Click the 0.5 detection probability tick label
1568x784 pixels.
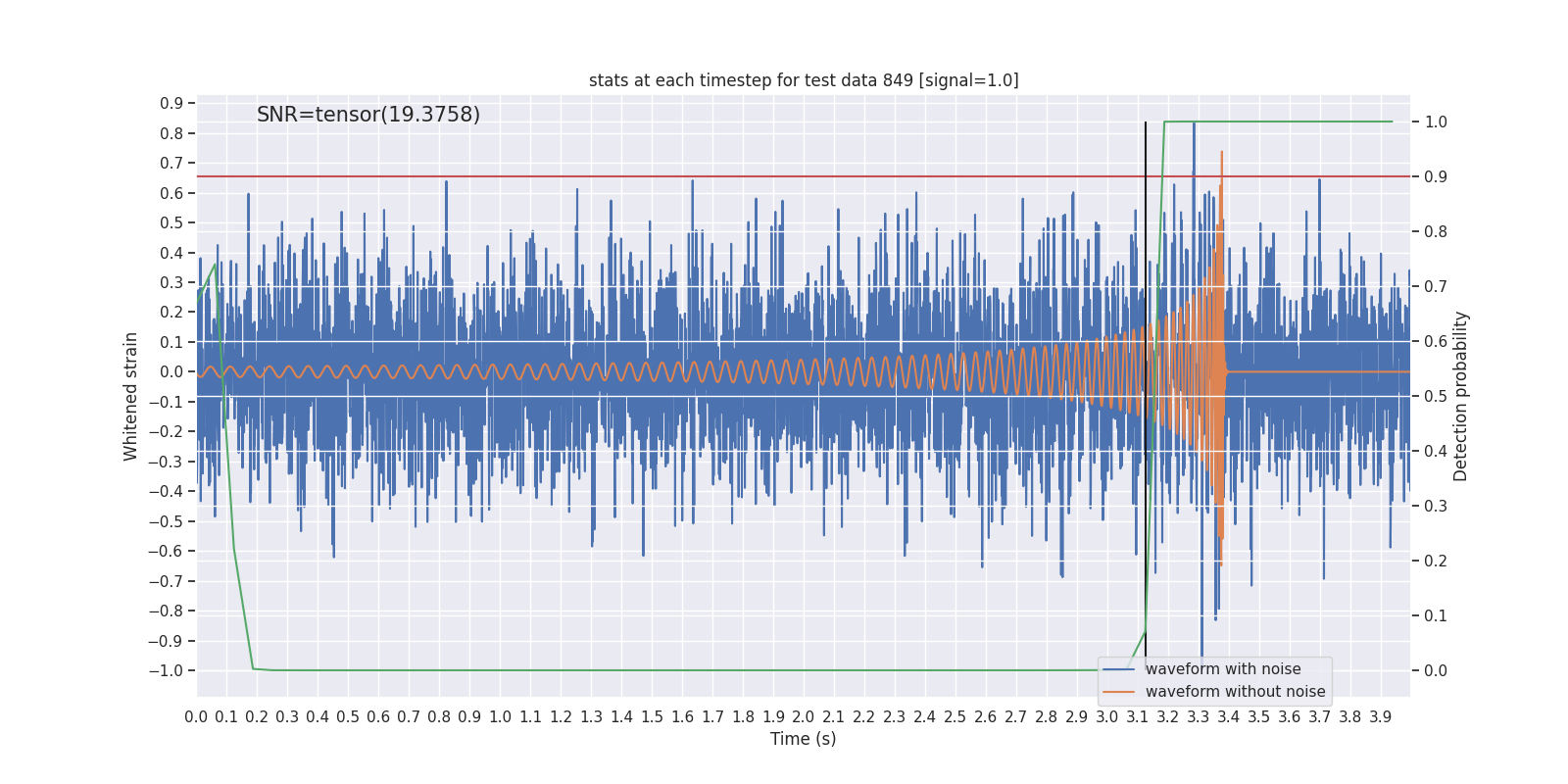pos(1436,397)
